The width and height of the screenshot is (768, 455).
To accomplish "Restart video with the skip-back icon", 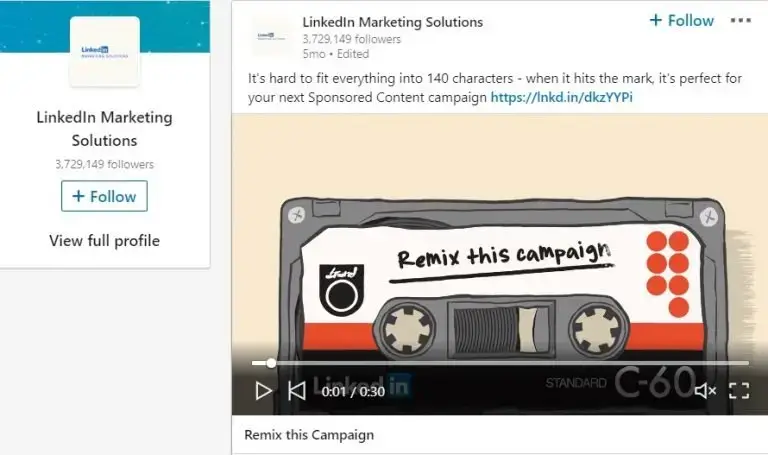I will tap(297, 391).
